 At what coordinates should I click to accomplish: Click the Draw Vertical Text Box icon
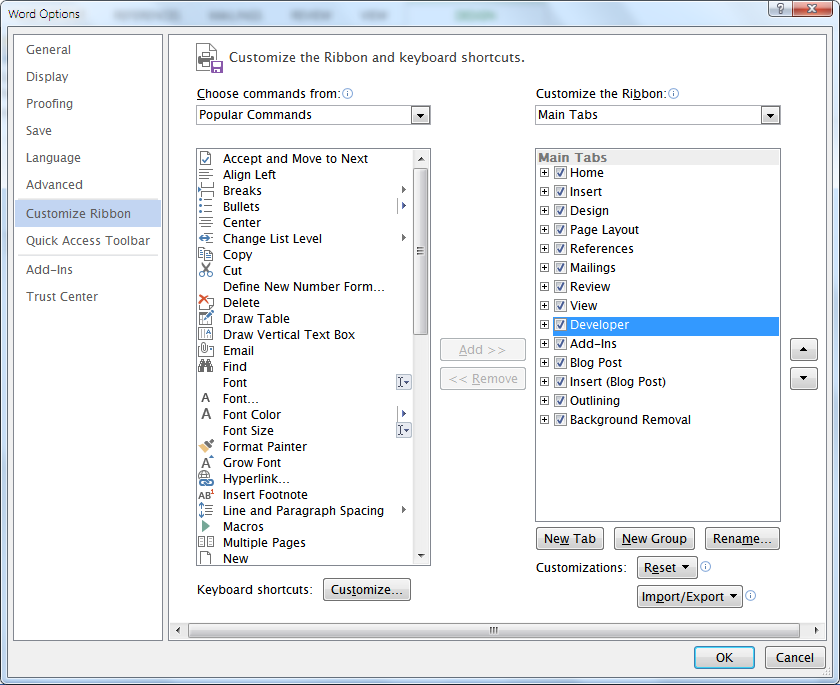[206, 334]
